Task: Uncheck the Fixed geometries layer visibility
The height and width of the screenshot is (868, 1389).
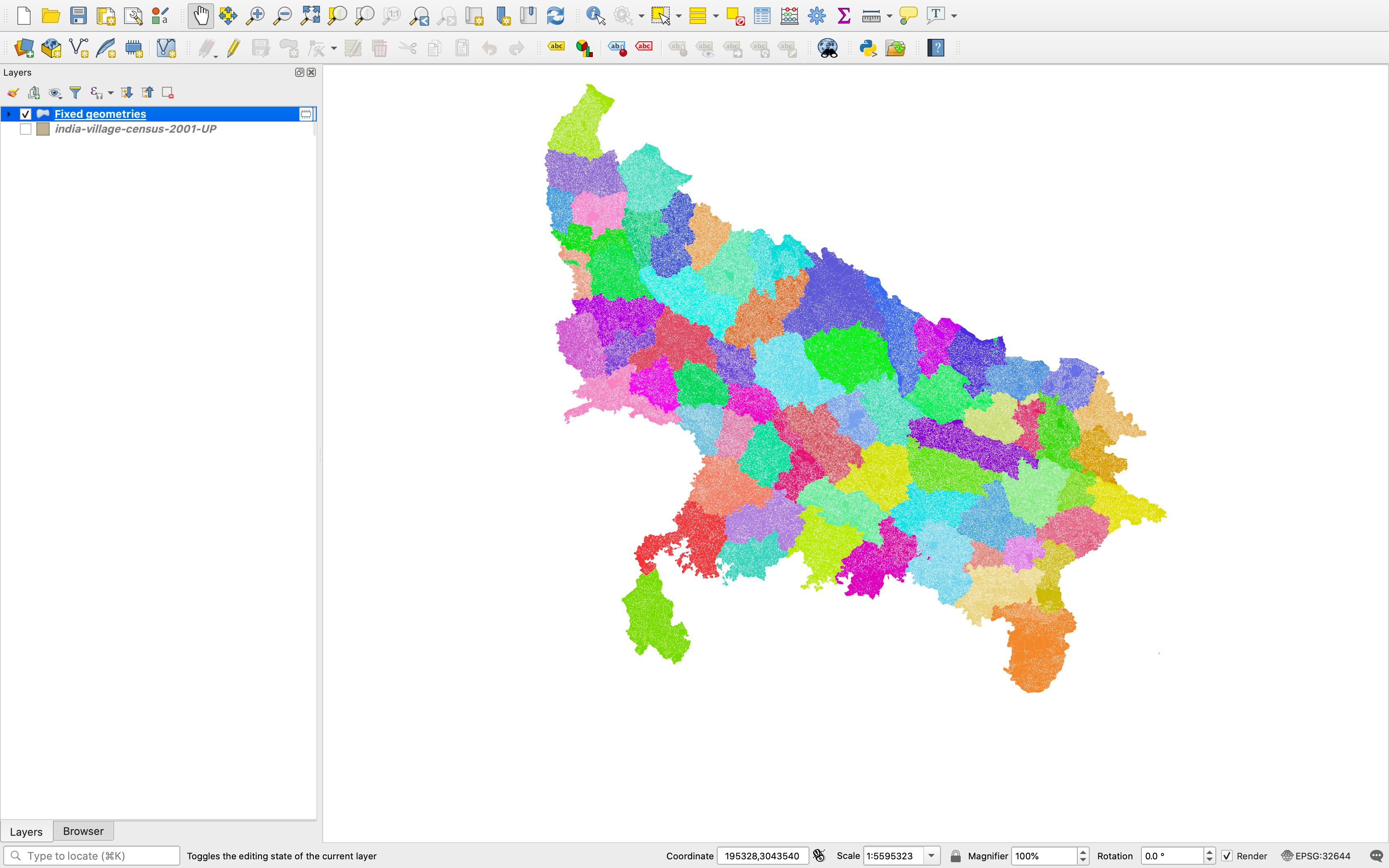Action: (25, 114)
